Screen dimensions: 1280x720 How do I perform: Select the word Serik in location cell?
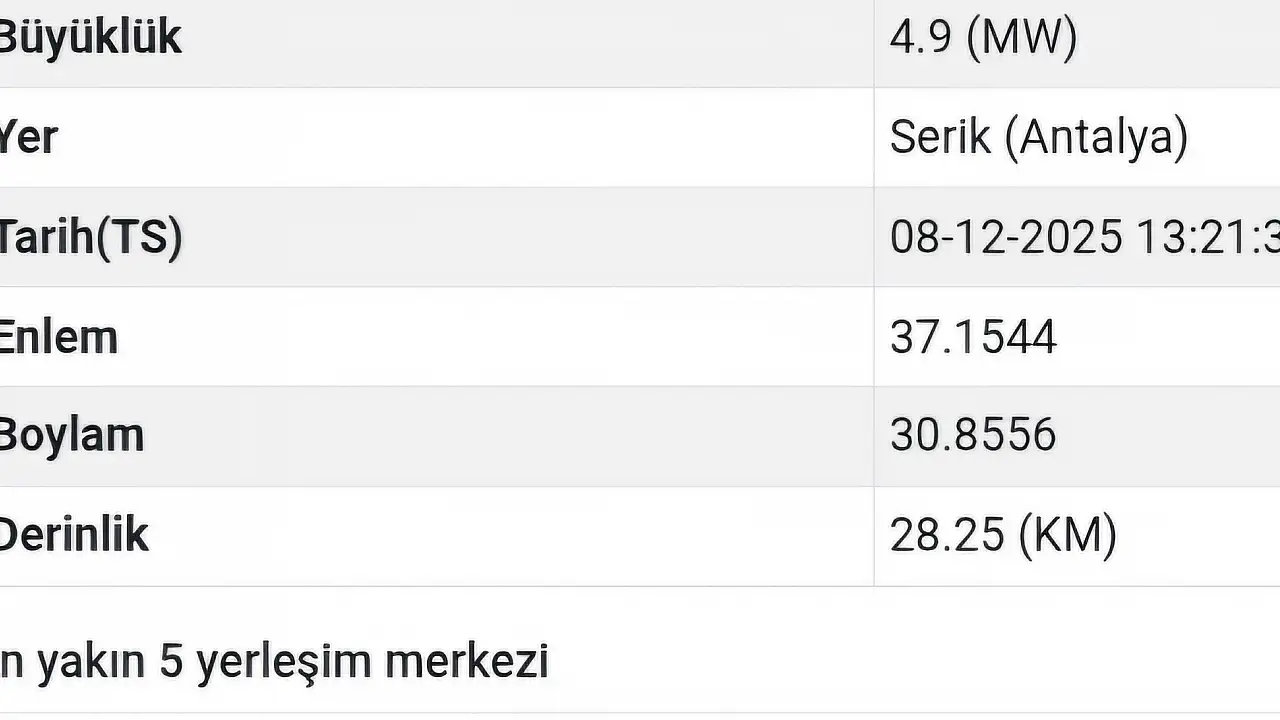tap(940, 137)
